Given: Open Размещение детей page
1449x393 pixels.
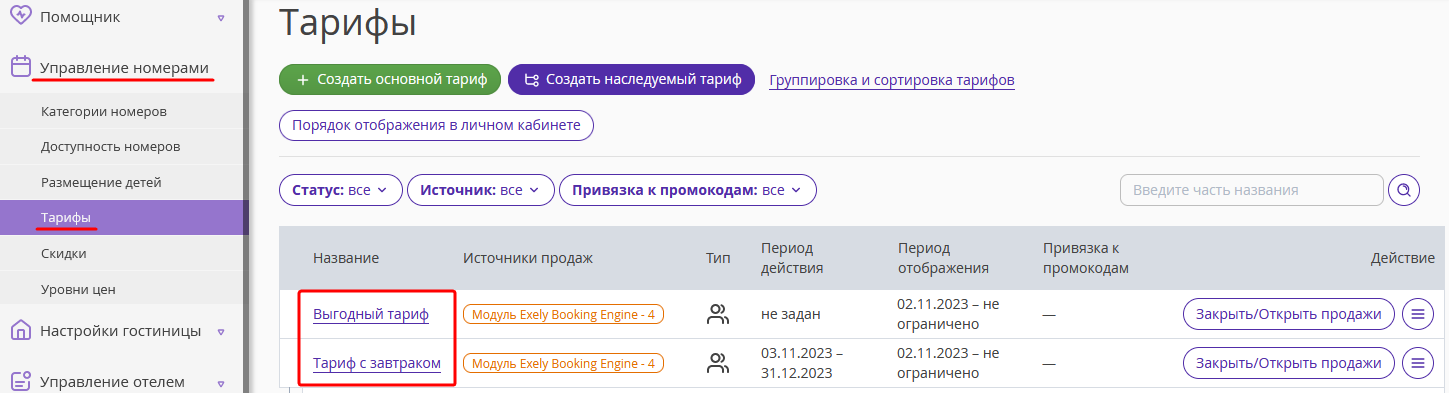Looking at the screenshot, I should [101, 182].
